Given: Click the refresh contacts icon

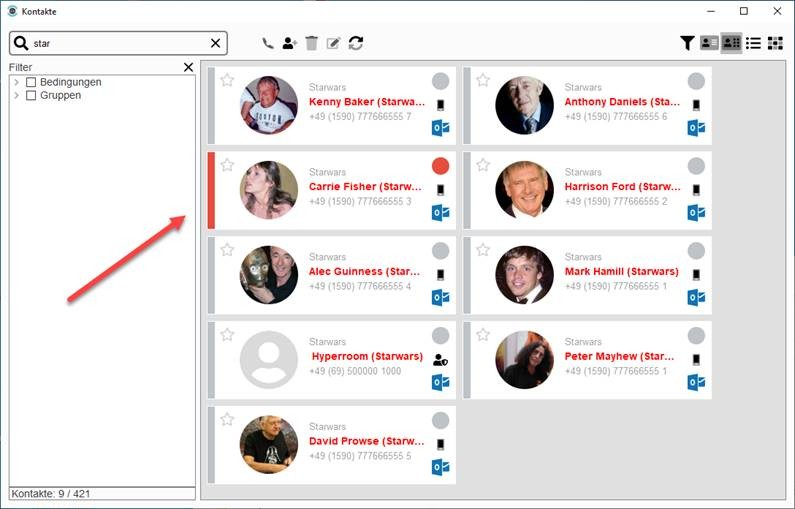Looking at the screenshot, I should (355, 44).
